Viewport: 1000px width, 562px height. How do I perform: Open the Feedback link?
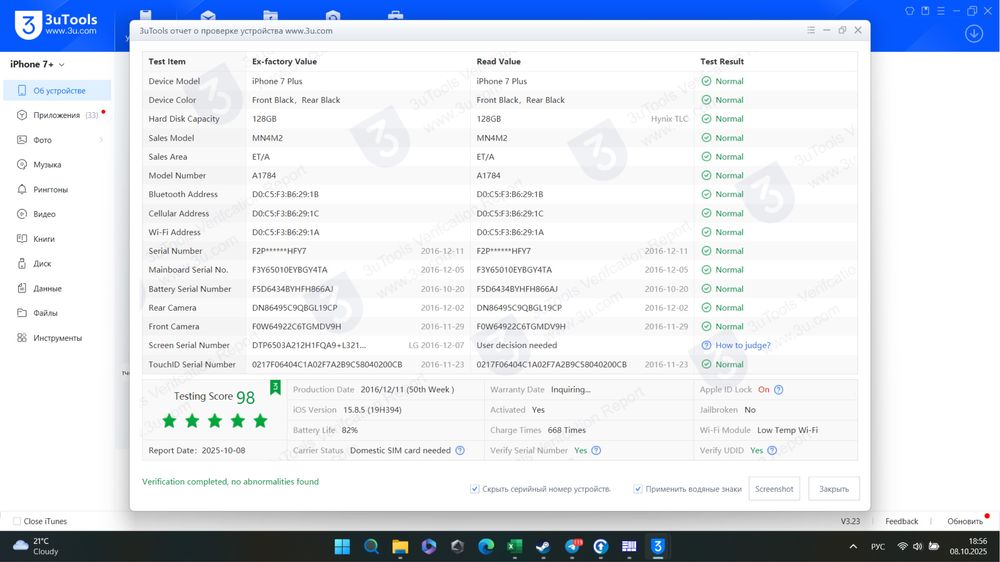coord(901,521)
